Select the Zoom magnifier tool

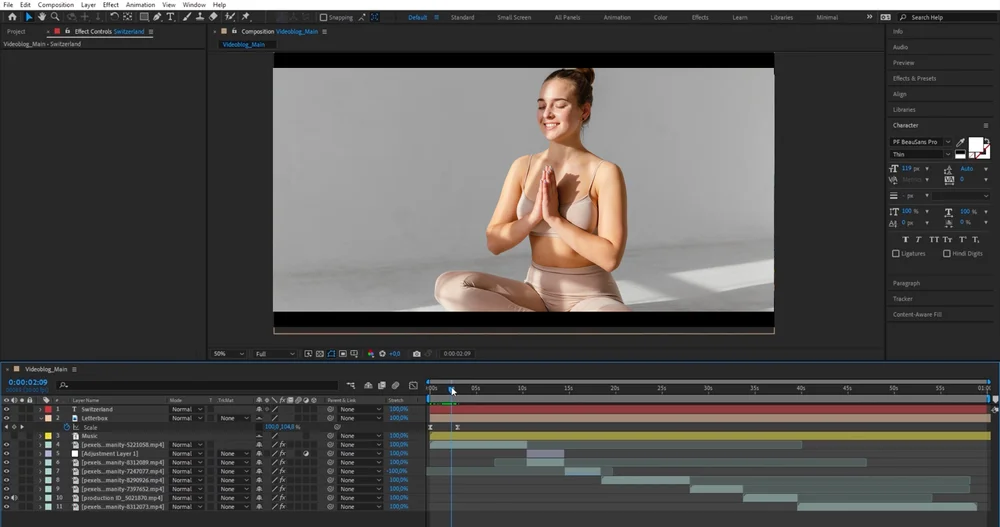click(55, 17)
